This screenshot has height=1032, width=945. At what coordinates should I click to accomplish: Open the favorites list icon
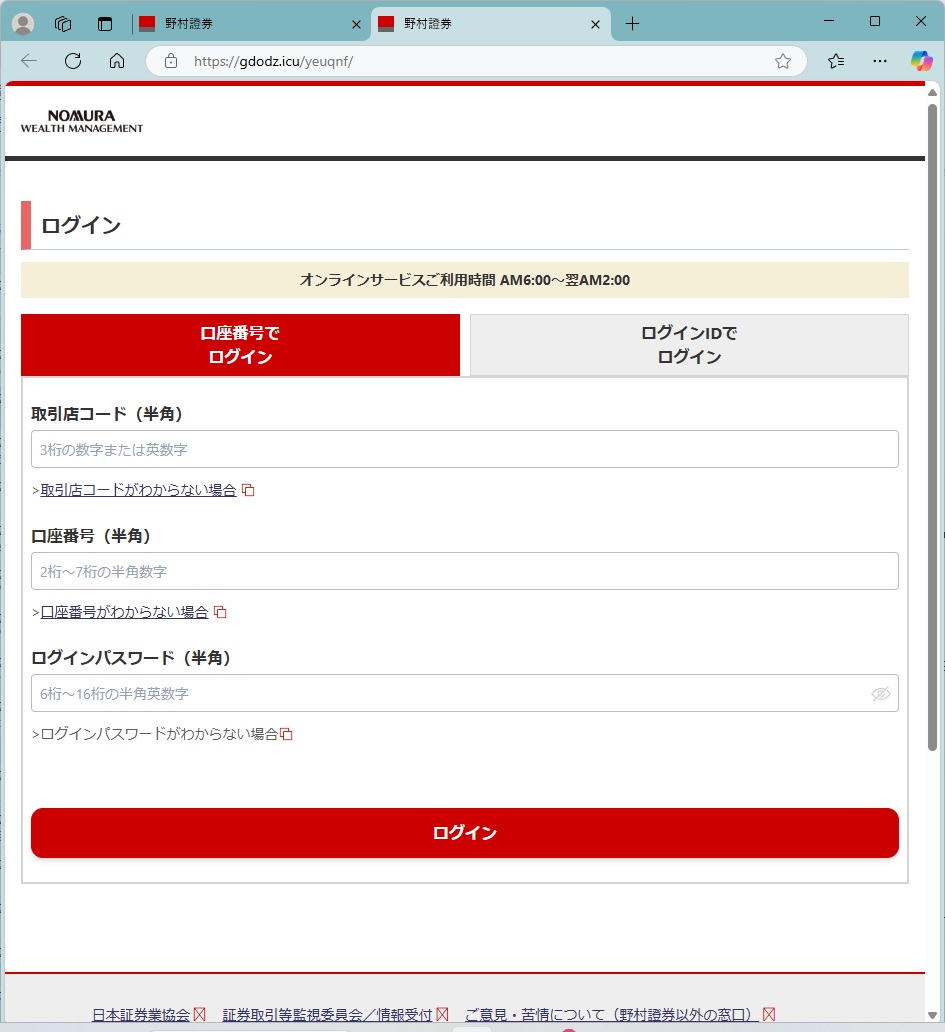tap(836, 61)
